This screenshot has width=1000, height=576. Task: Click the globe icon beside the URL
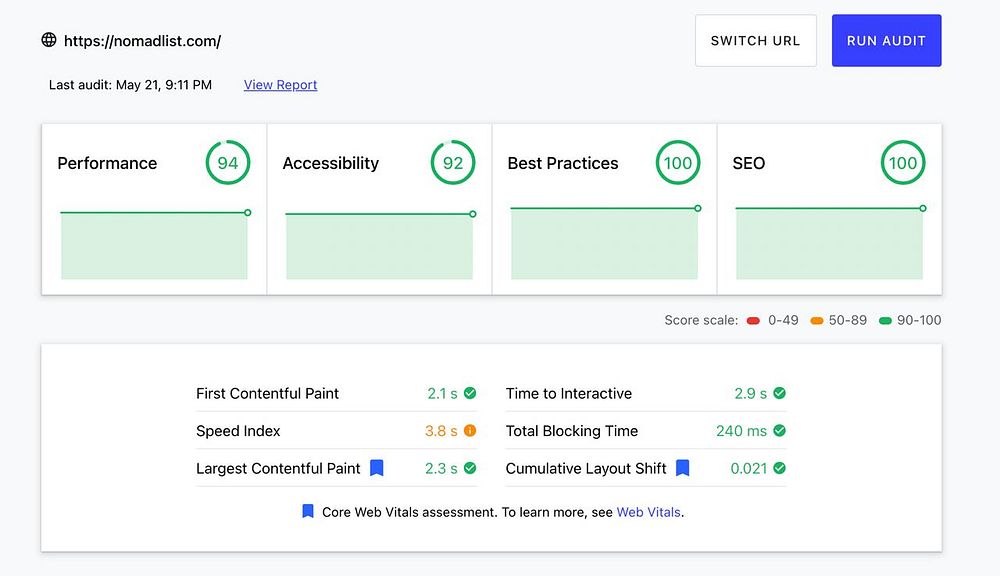[x=49, y=41]
